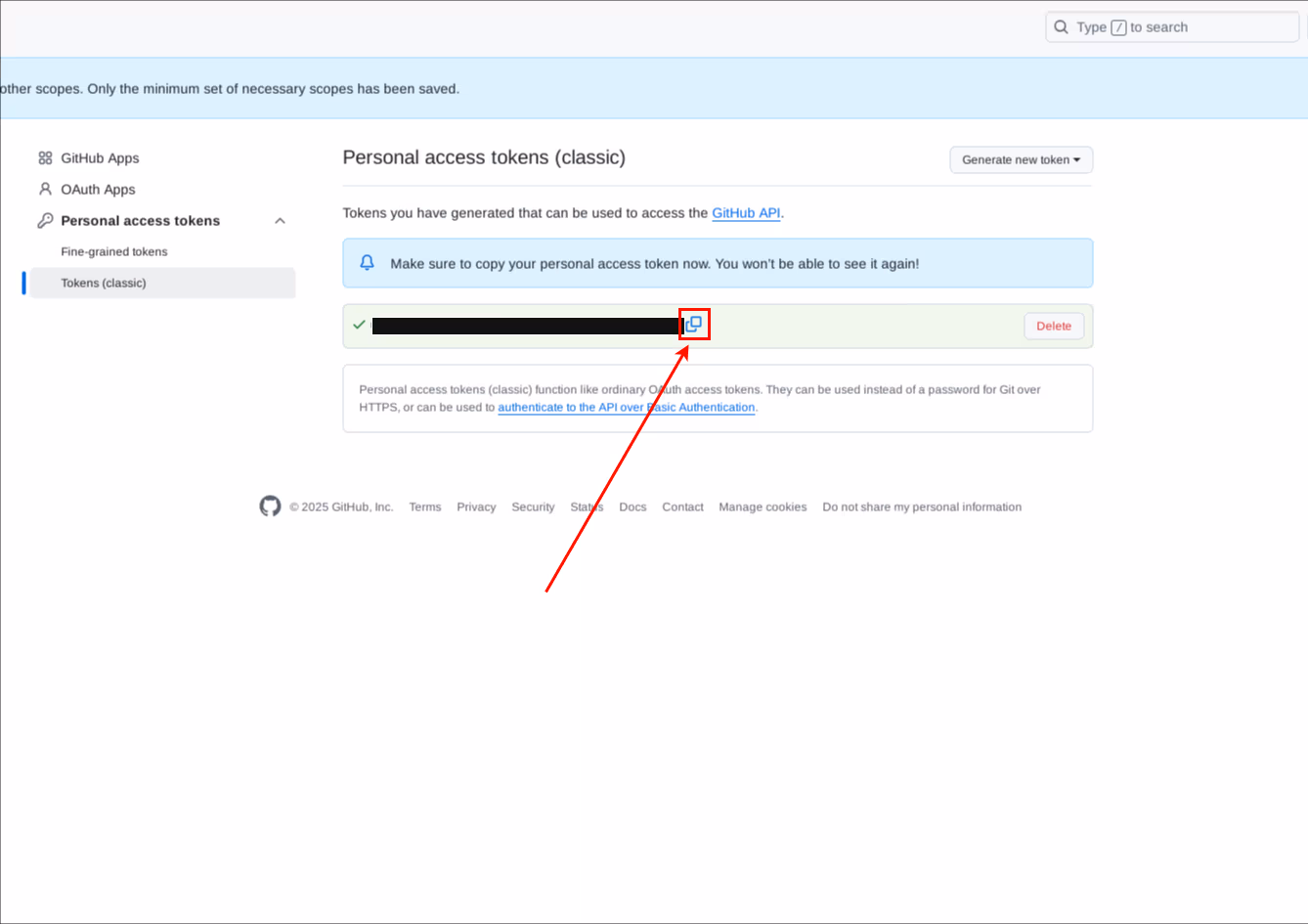Open the Docs footer link
Viewport: 1308px width, 924px height.
[x=632, y=507]
